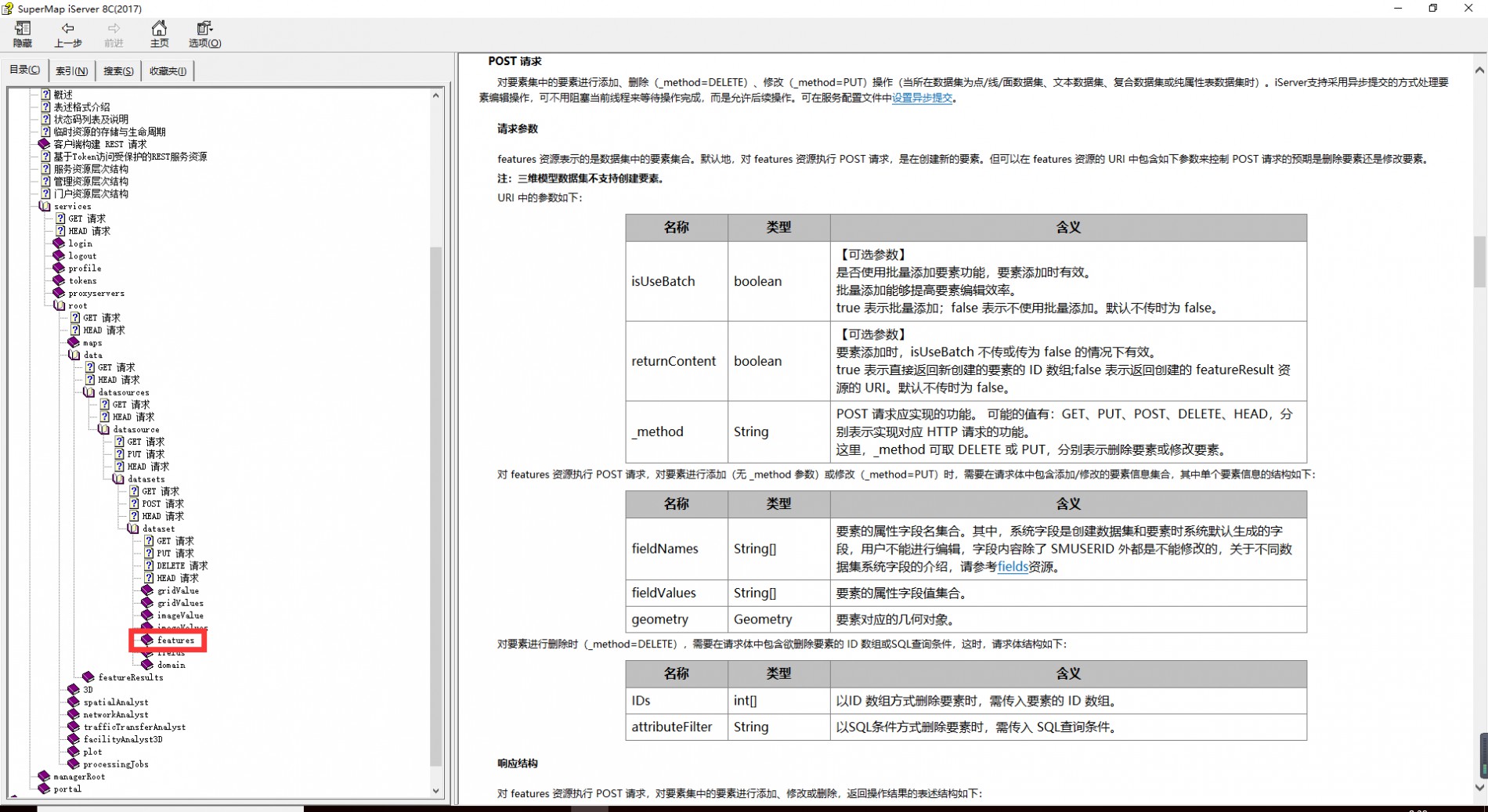The width and height of the screenshot is (1488, 812).
Task: Click the imageValue book icon
Action: pyautogui.click(x=147, y=615)
